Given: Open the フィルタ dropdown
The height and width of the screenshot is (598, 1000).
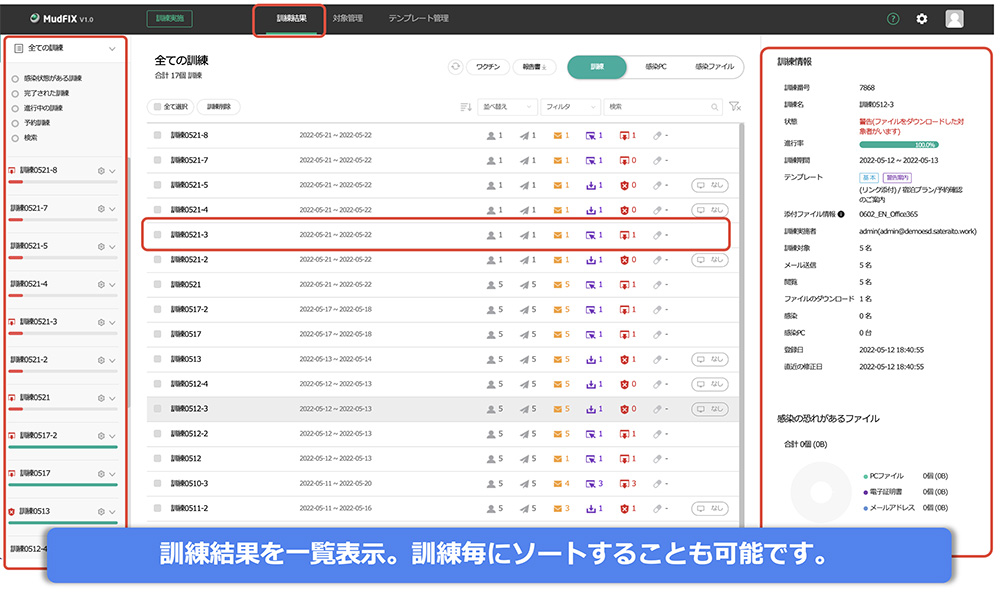Looking at the screenshot, I should 570,107.
